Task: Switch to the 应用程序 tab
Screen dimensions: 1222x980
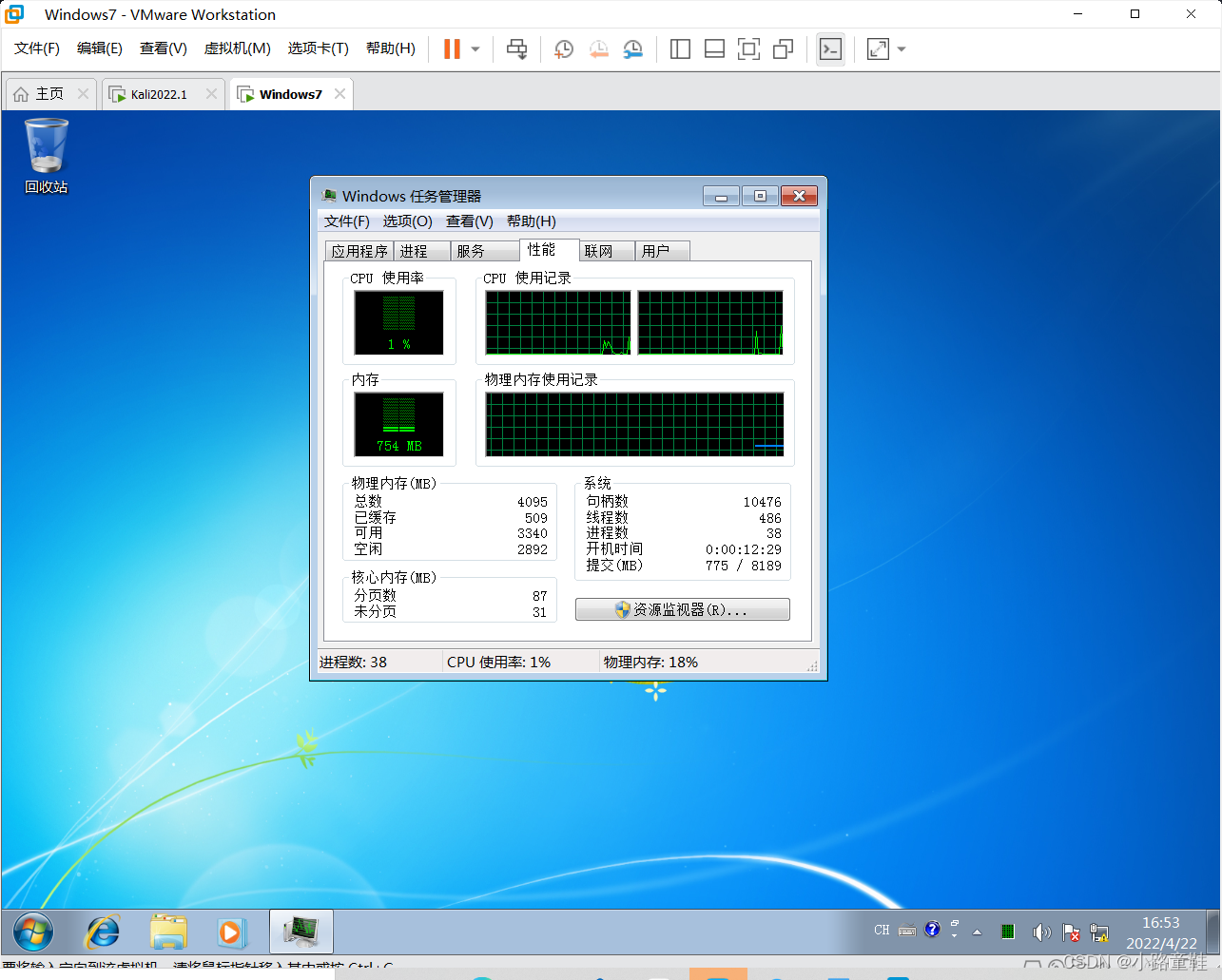Action: click(x=359, y=251)
